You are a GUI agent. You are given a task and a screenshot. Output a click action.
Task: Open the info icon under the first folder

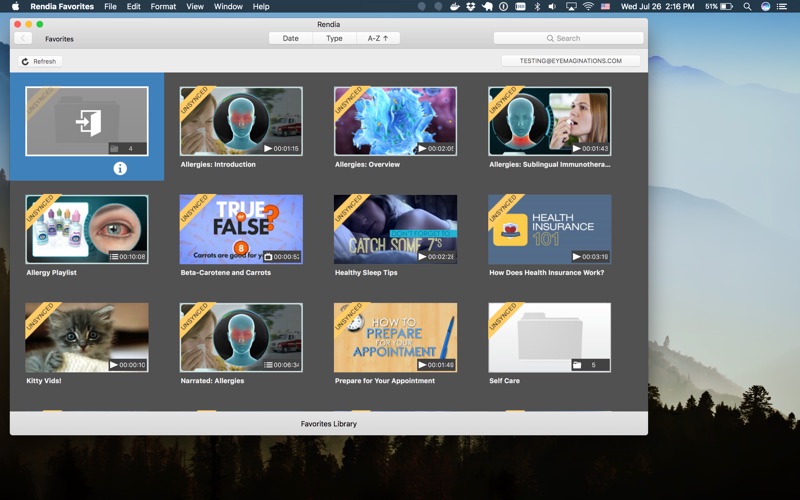120,168
